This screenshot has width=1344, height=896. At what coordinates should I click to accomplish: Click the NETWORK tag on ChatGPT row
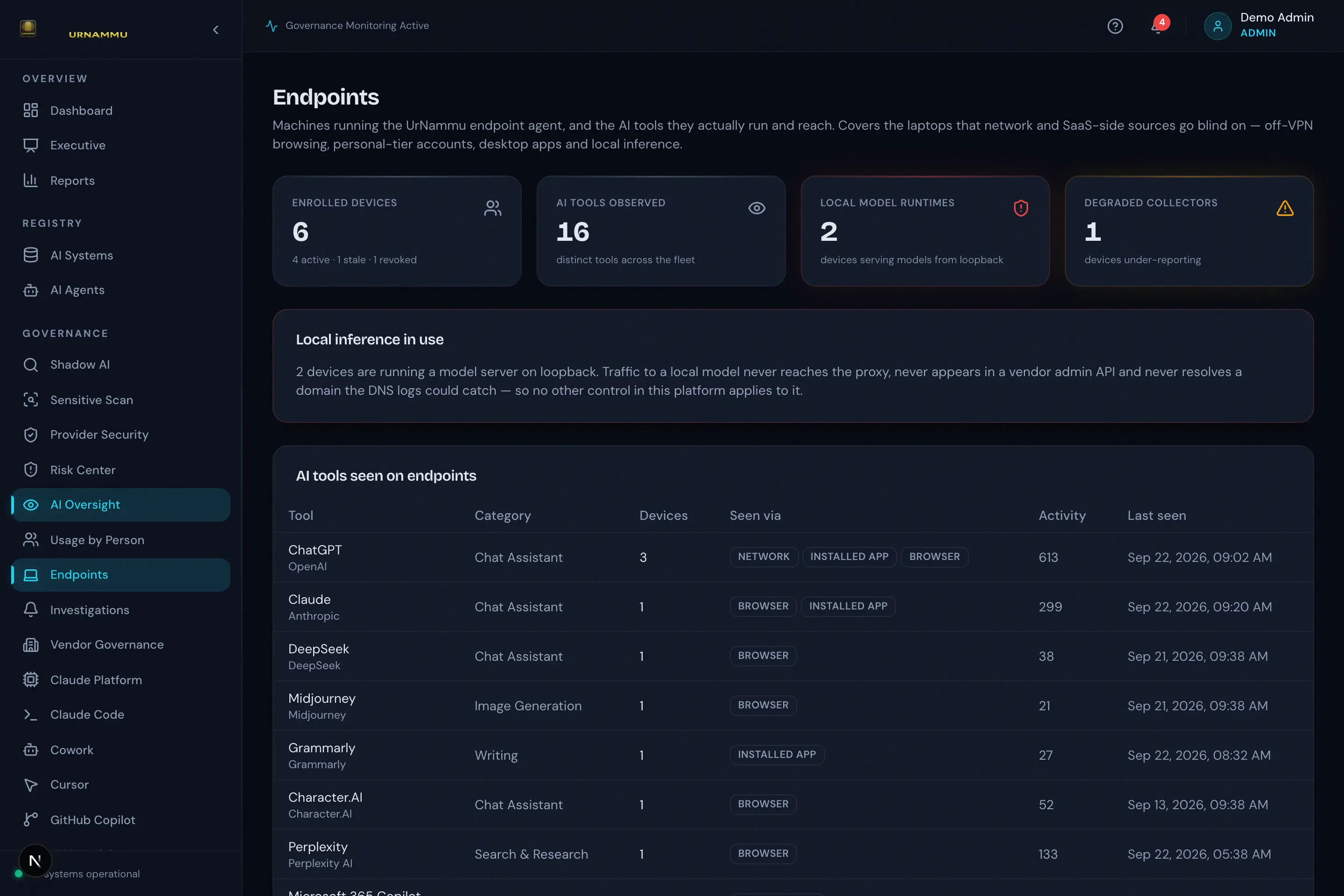coord(763,557)
